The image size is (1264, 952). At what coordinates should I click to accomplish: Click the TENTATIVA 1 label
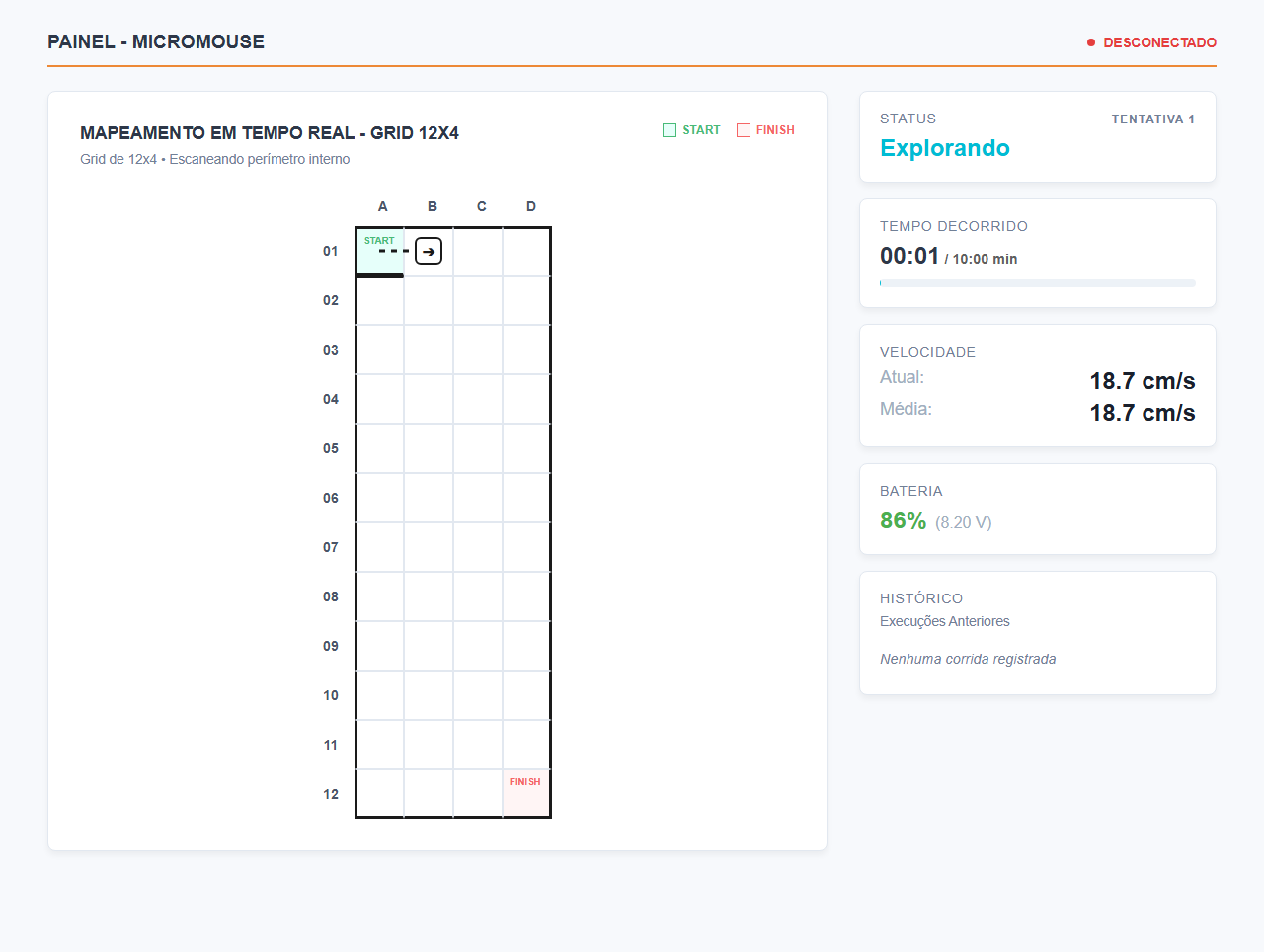(x=1153, y=119)
